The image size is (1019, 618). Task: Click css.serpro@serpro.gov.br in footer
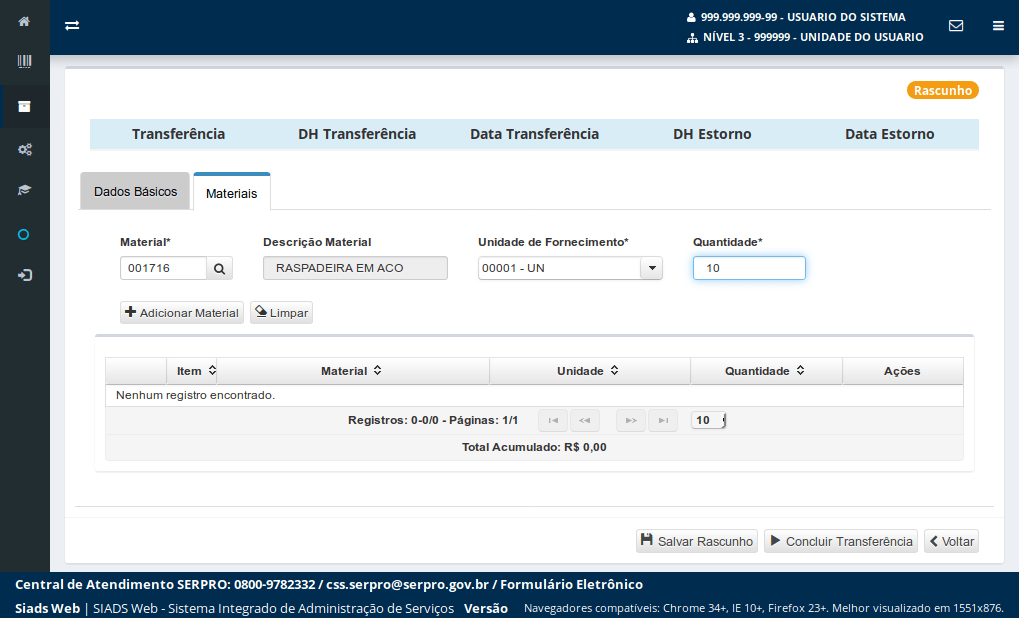tap(407, 584)
